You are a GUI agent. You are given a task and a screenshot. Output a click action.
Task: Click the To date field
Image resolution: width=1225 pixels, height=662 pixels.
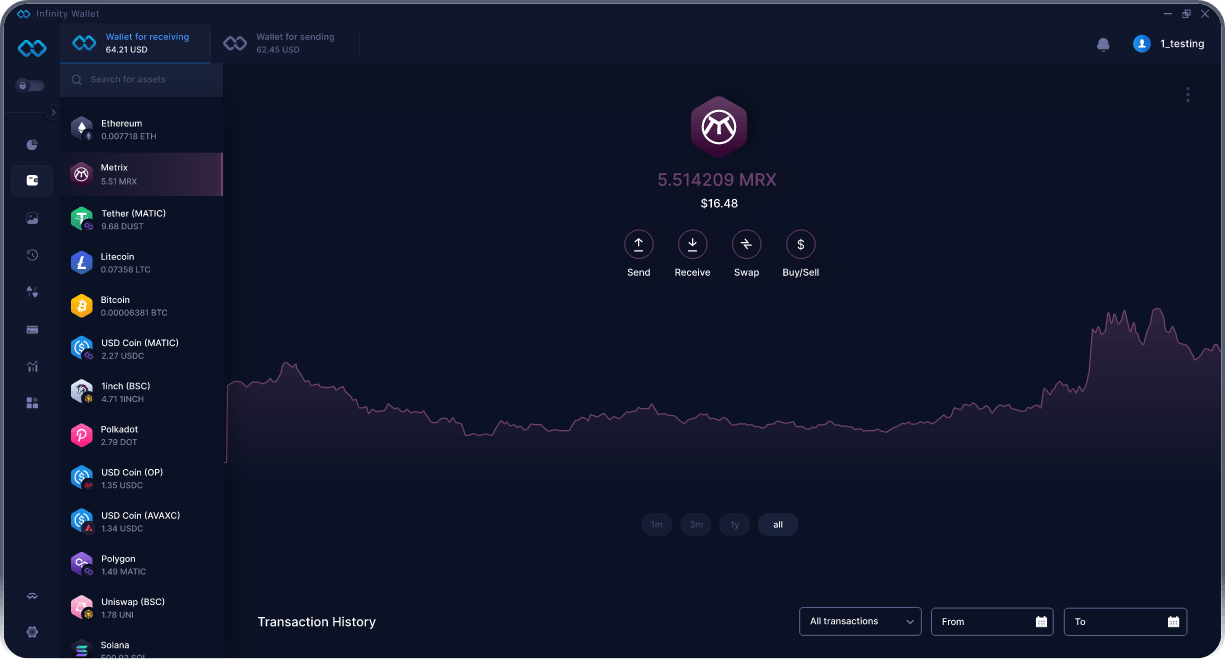click(1125, 621)
